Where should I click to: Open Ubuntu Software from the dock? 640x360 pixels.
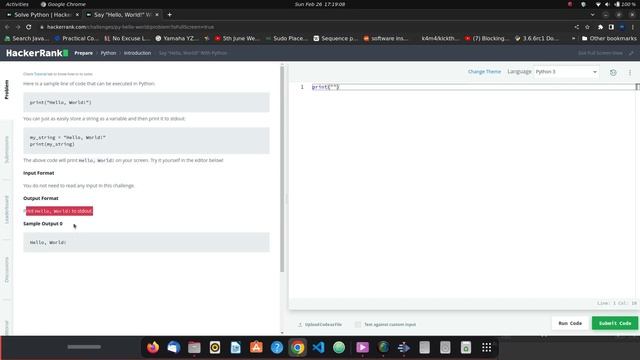[256, 347]
